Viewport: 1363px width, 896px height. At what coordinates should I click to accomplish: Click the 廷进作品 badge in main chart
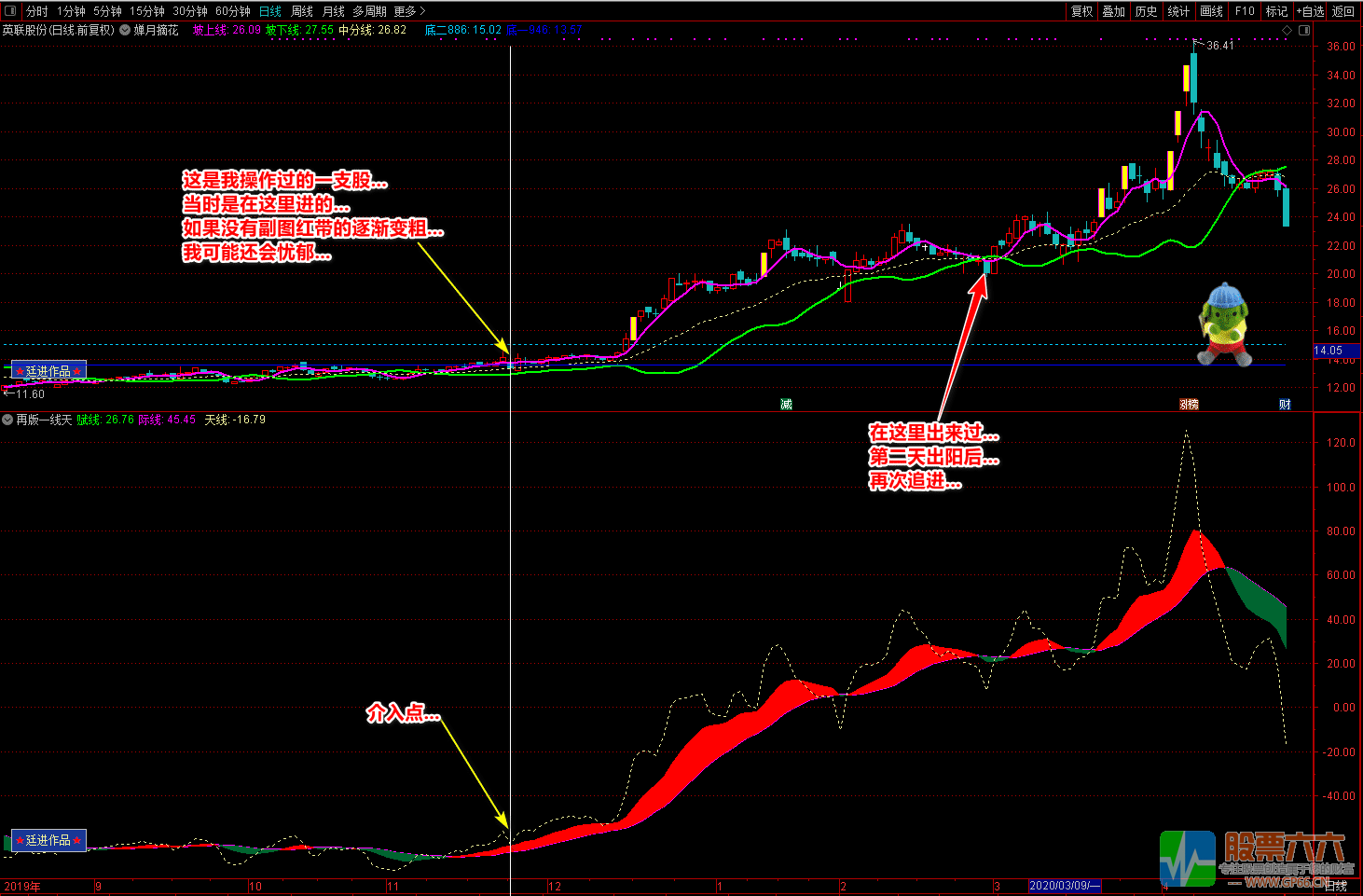click(x=48, y=371)
